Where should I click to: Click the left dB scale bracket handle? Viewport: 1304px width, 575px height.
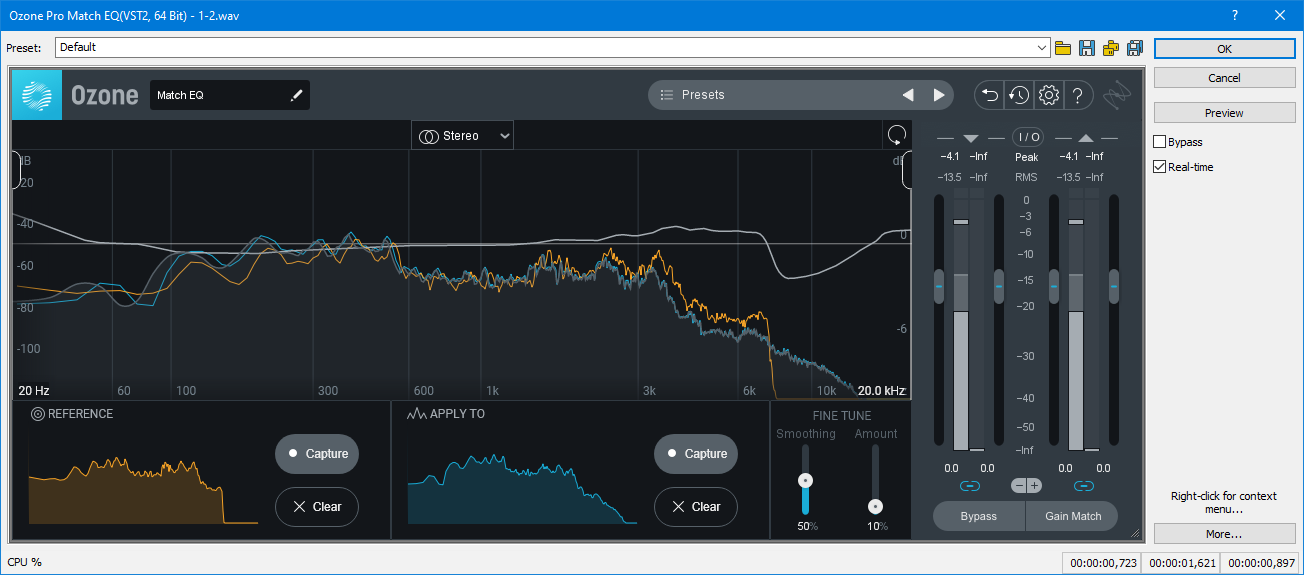16,170
